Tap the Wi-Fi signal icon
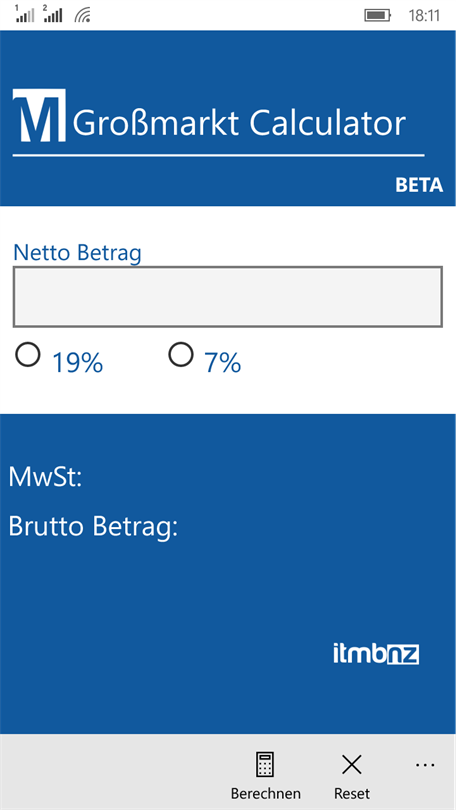 (83, 15)
